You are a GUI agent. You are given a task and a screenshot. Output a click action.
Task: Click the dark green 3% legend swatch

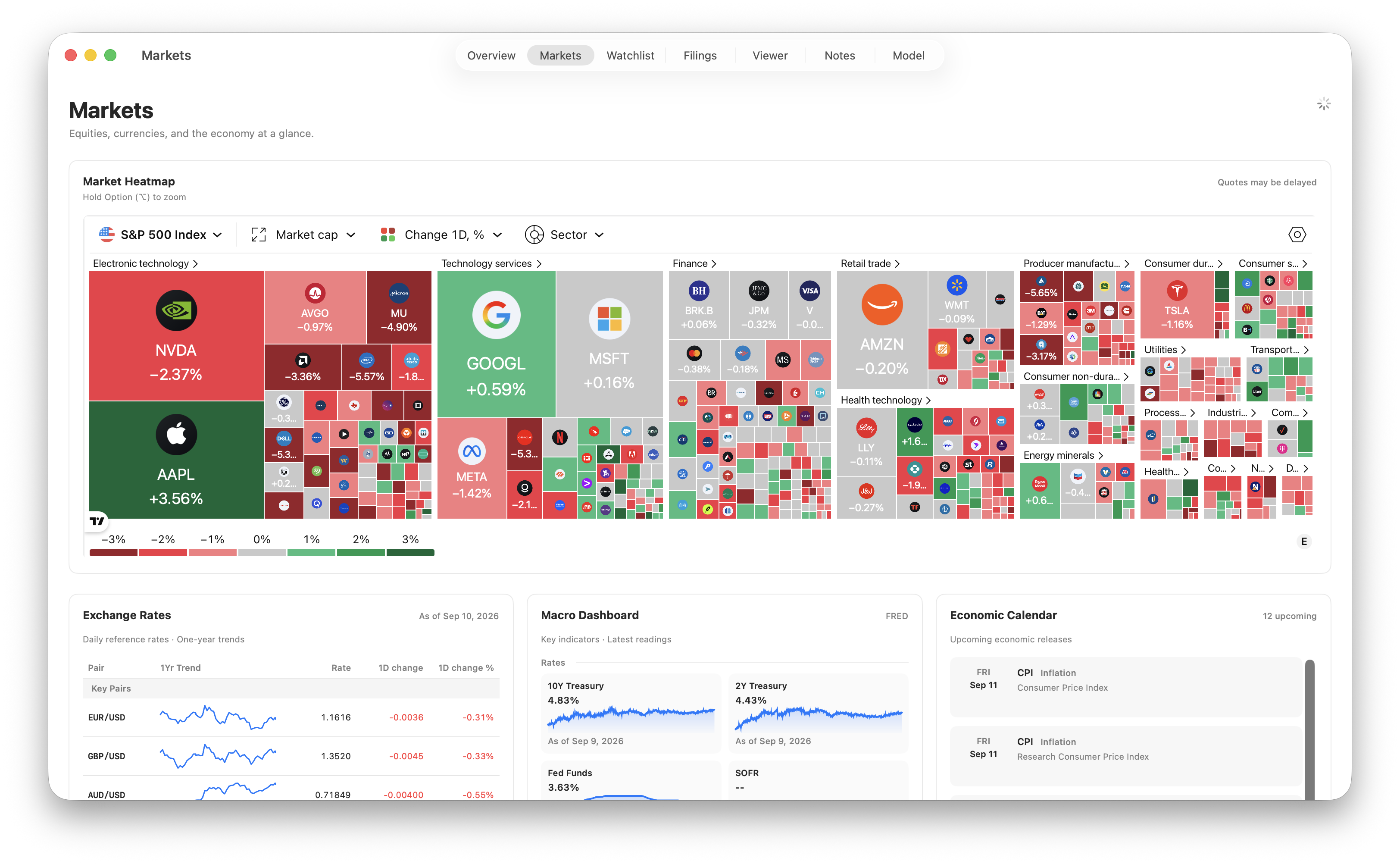[410, 553]
